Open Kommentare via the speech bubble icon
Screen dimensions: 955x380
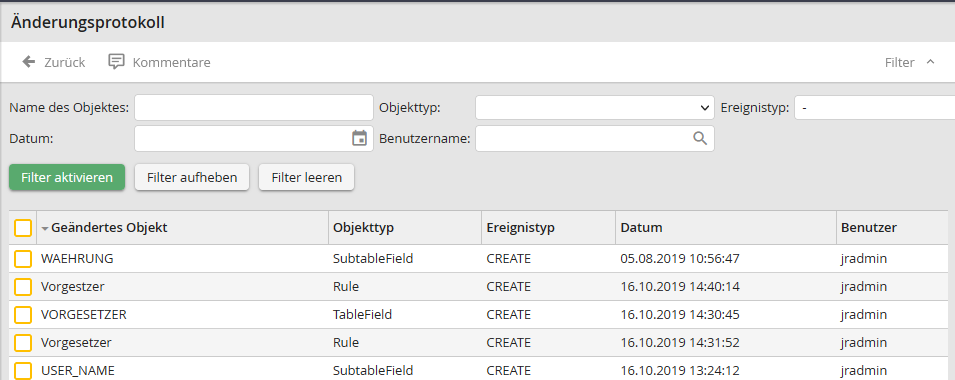coord(116,62)
